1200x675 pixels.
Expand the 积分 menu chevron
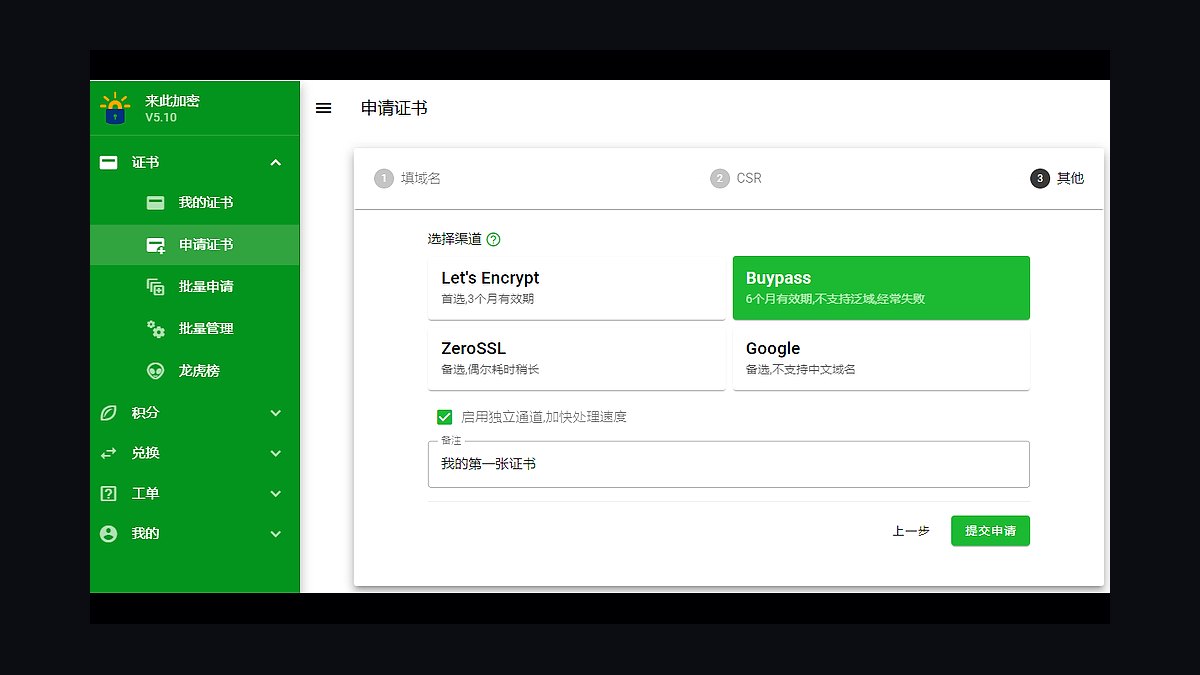276,413
